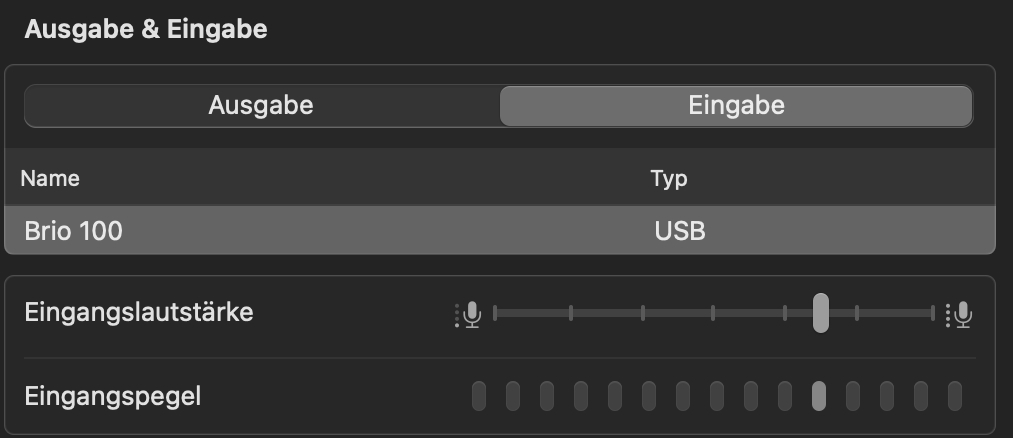The height and width of the screenshot is (438, 1013).
Task: Click the rightmost Eingangspegel level bar
Action: (x=955, y=396)
